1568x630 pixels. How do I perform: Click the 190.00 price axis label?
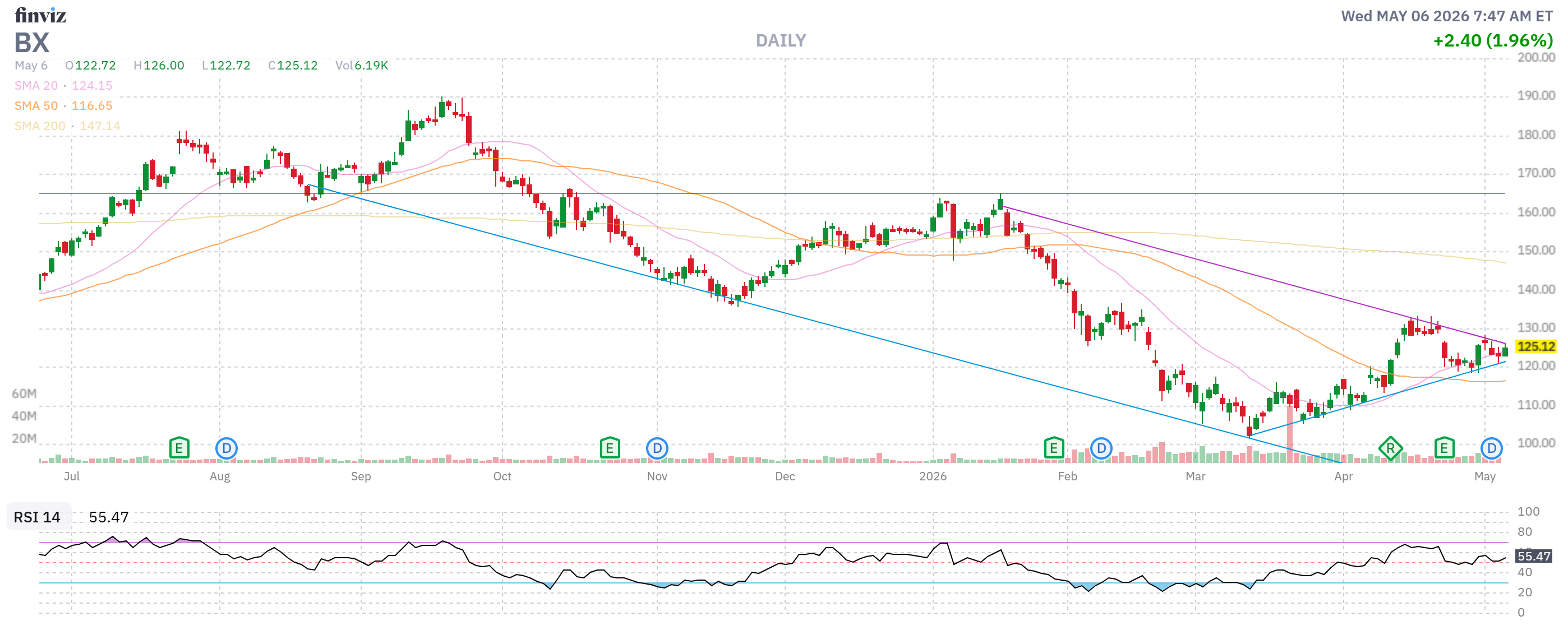pos(1535,95)
